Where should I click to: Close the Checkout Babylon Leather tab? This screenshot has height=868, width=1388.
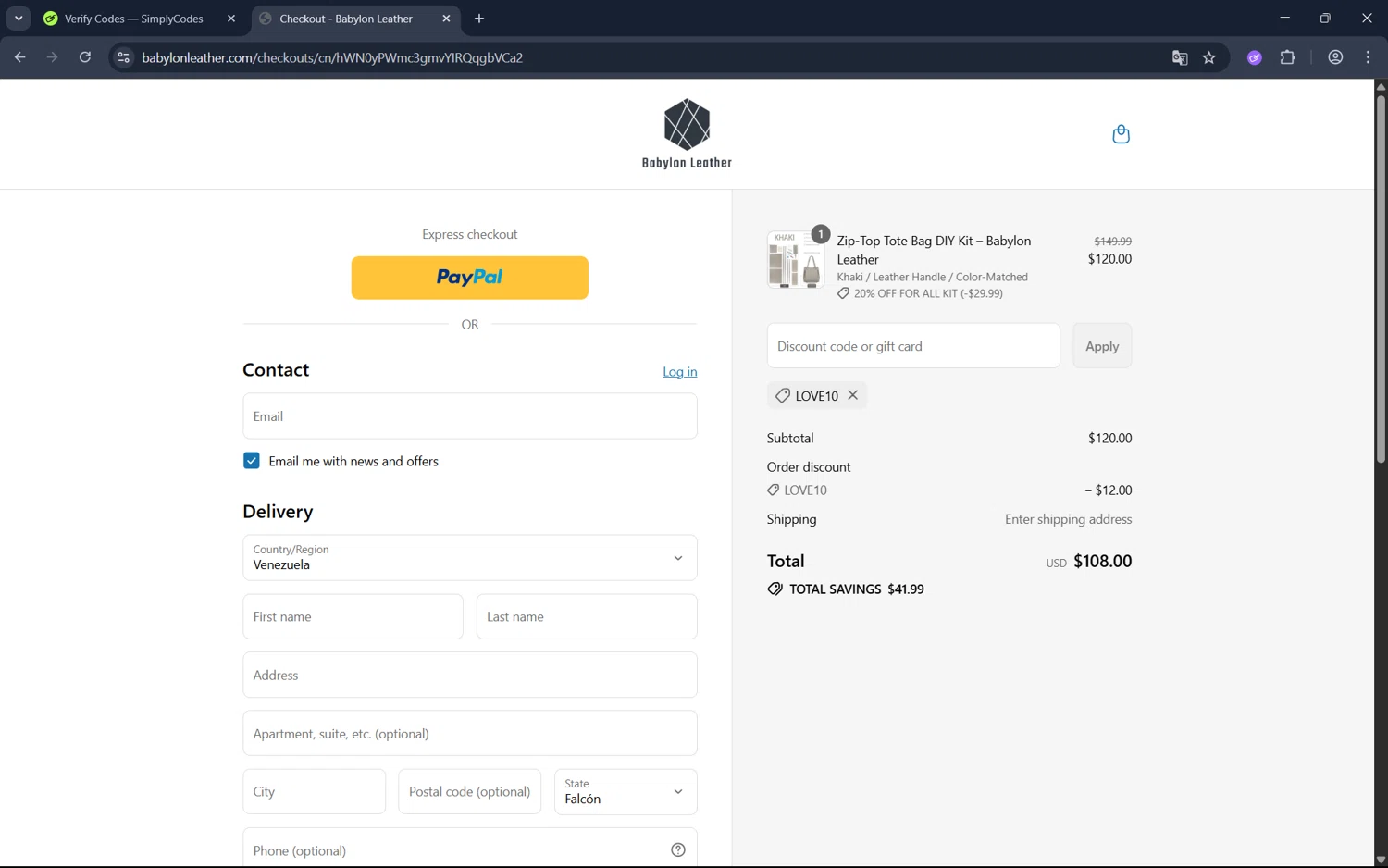pos(446,19)
